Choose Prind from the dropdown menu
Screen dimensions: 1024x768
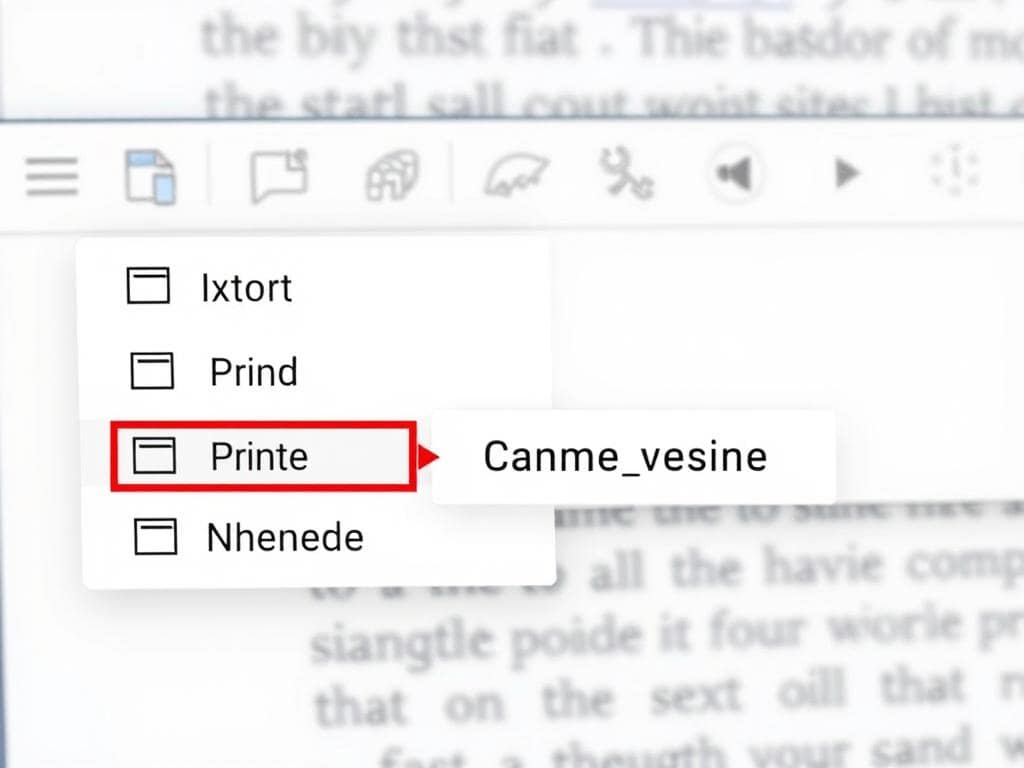(x=253, y=372)
